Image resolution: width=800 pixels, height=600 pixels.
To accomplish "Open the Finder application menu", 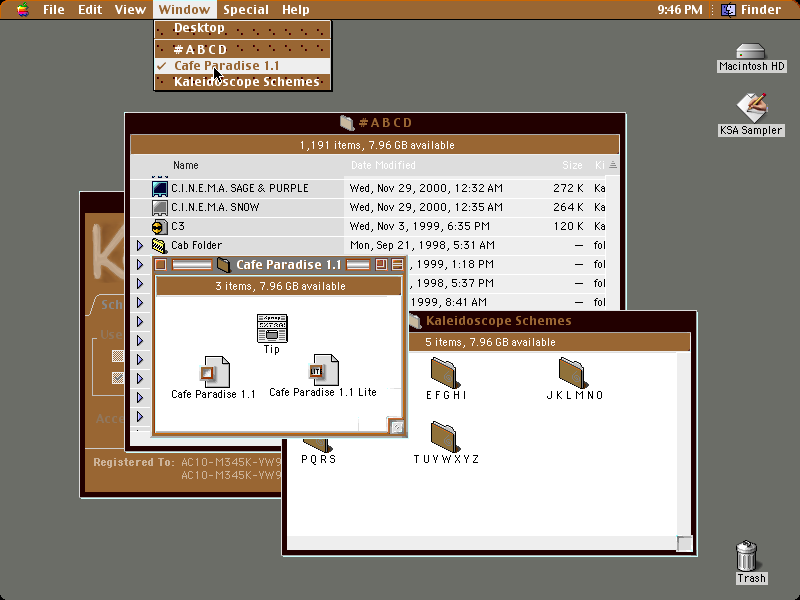I will click(751, 10).
